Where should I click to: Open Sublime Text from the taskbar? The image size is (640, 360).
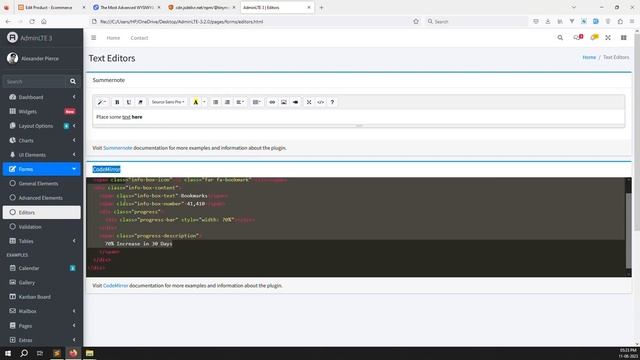[x=57, y=353]
